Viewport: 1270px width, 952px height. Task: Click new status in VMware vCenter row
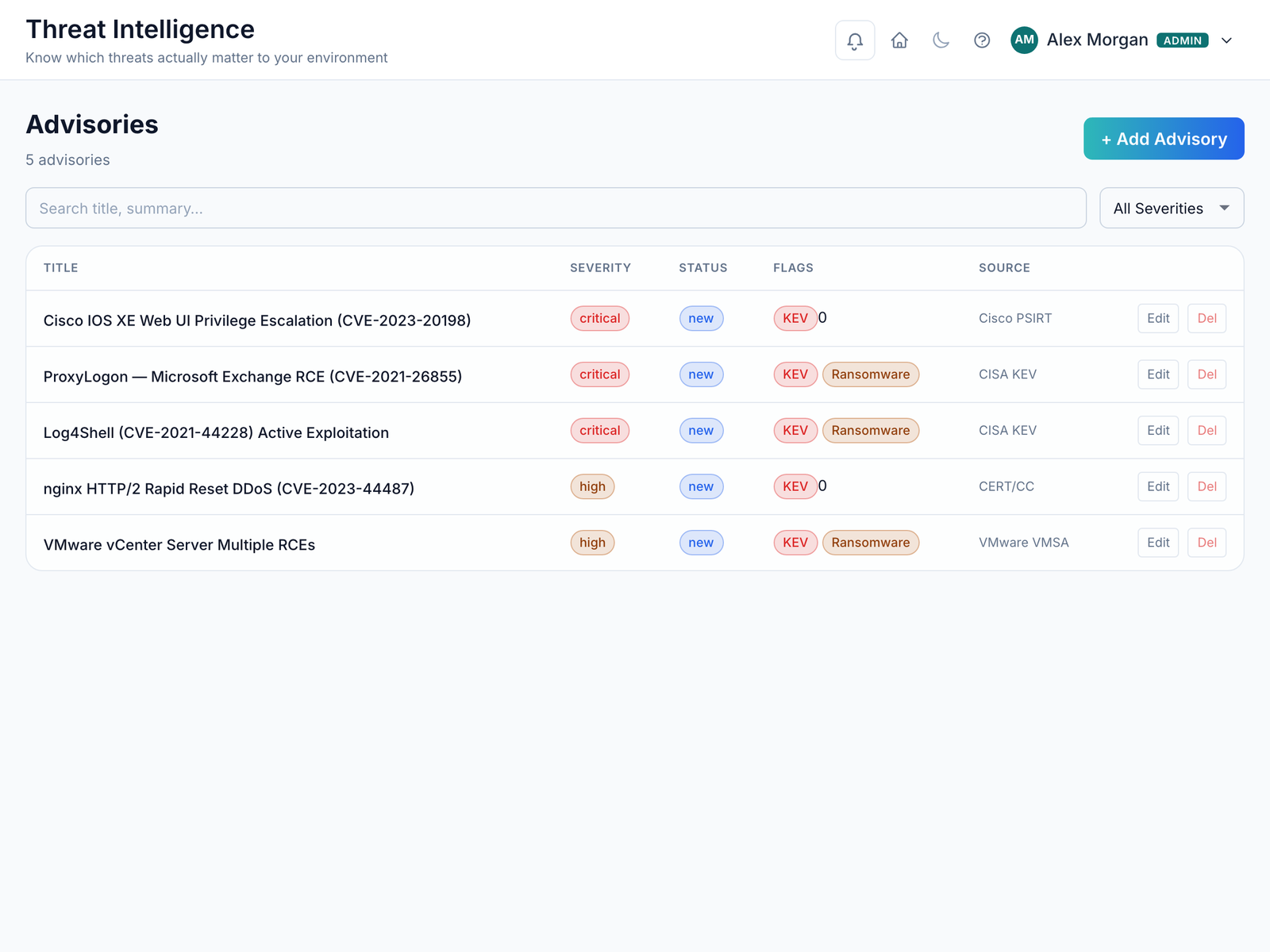pos(701,543)
